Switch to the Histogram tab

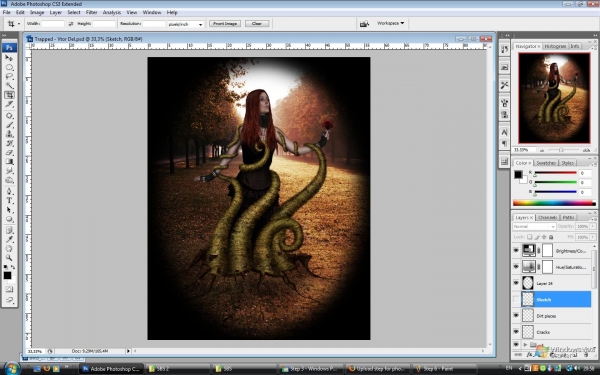[x=555, y=46]
